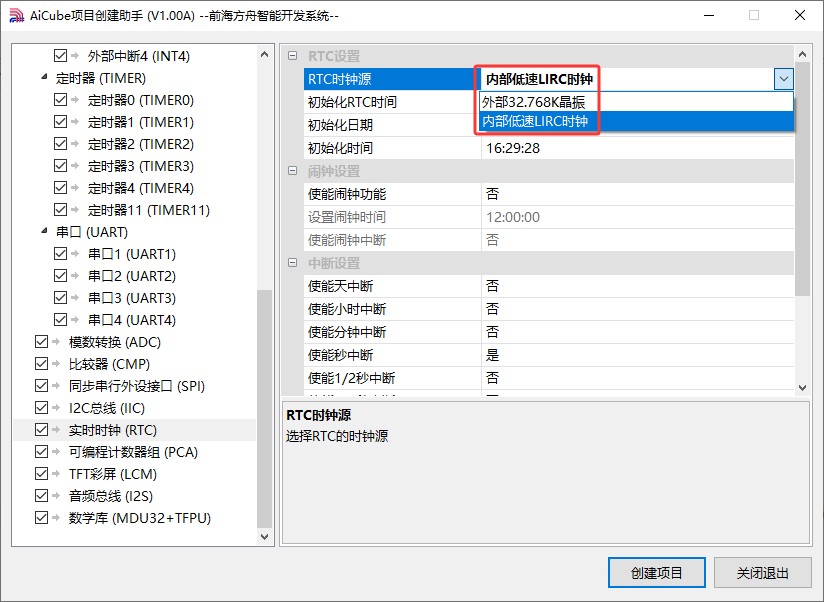Select the 初始化日期 property row
Viewport: 824px width, 602px height.
[391, 125]
